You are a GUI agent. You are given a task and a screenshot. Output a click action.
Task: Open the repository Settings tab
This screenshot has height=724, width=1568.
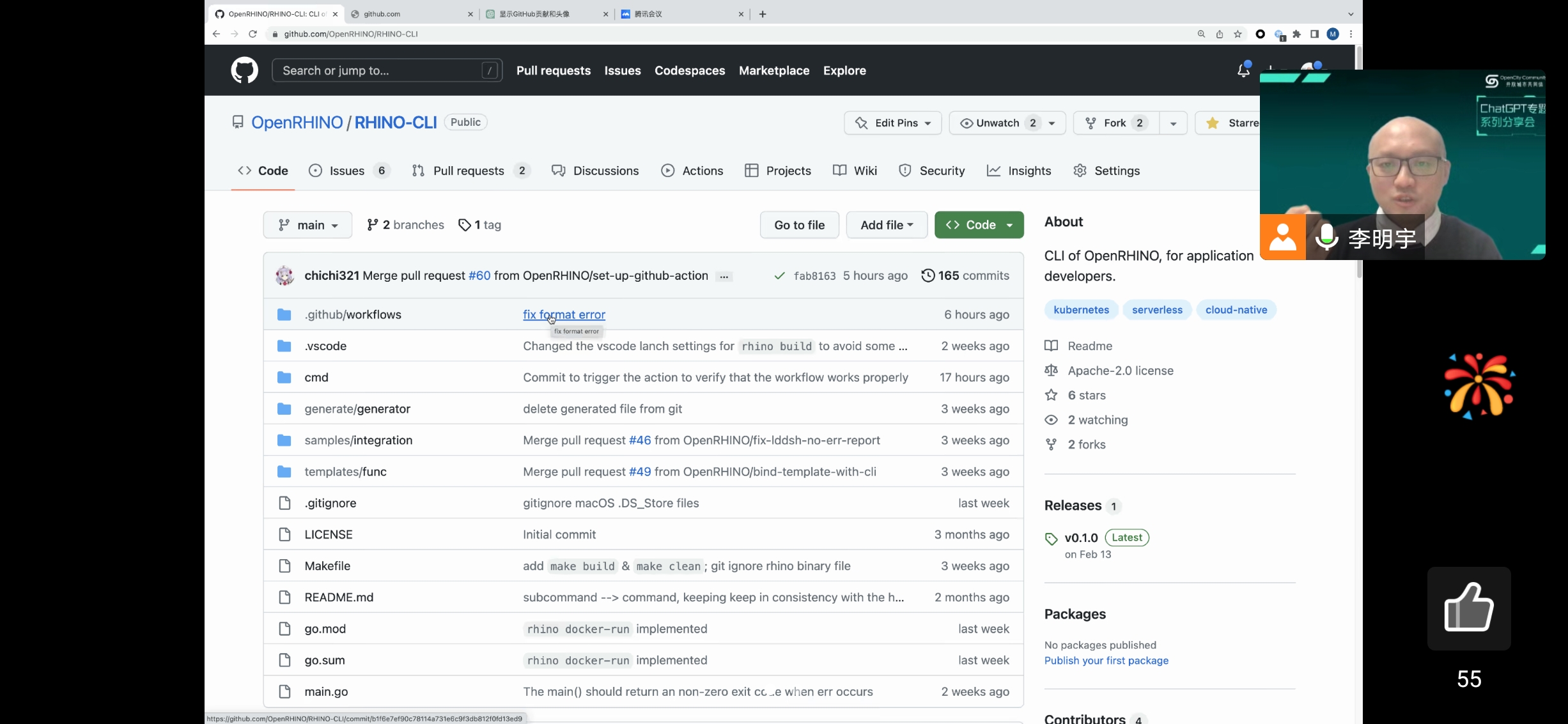click(1106, 171)
